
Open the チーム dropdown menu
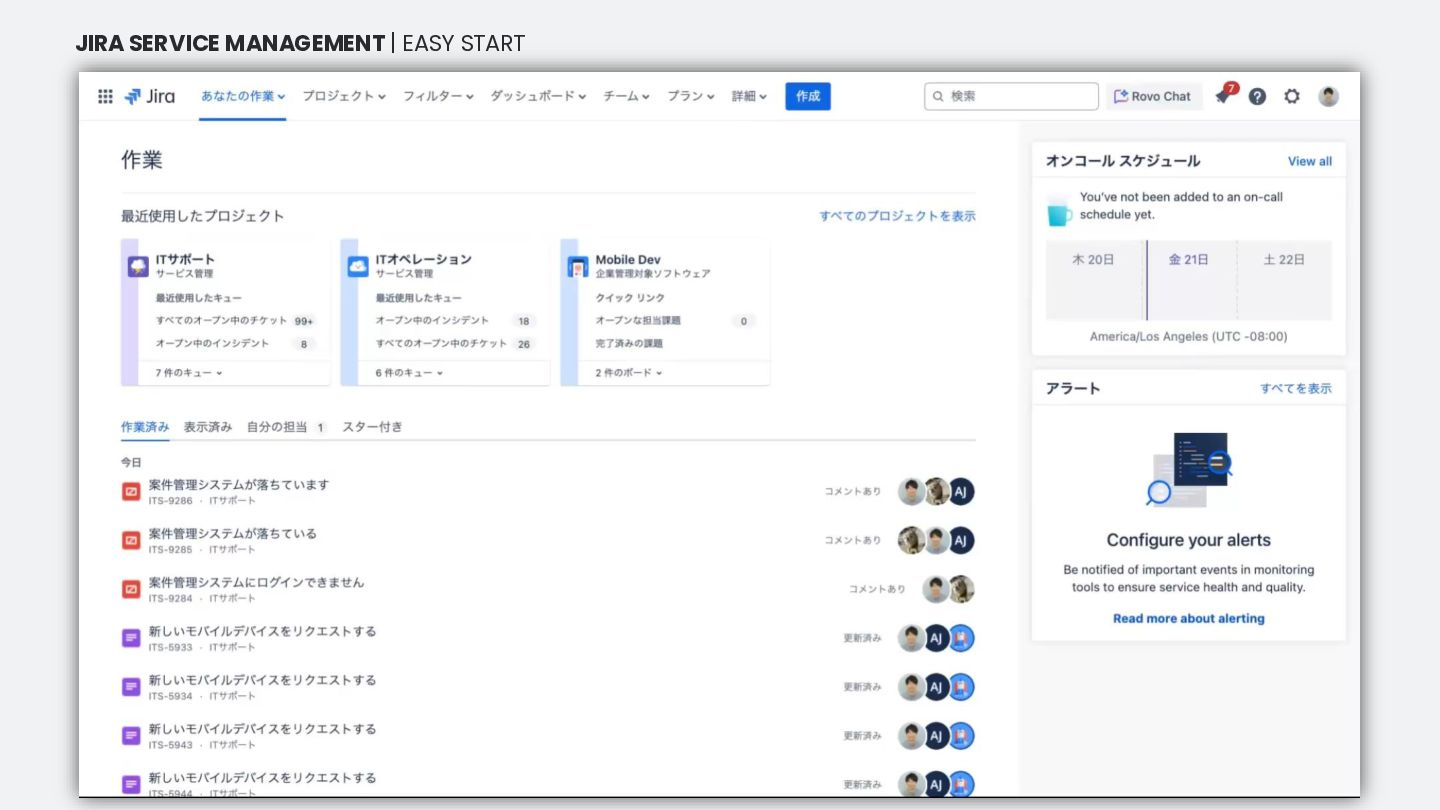pyautogui.click(x=626, y=96)
